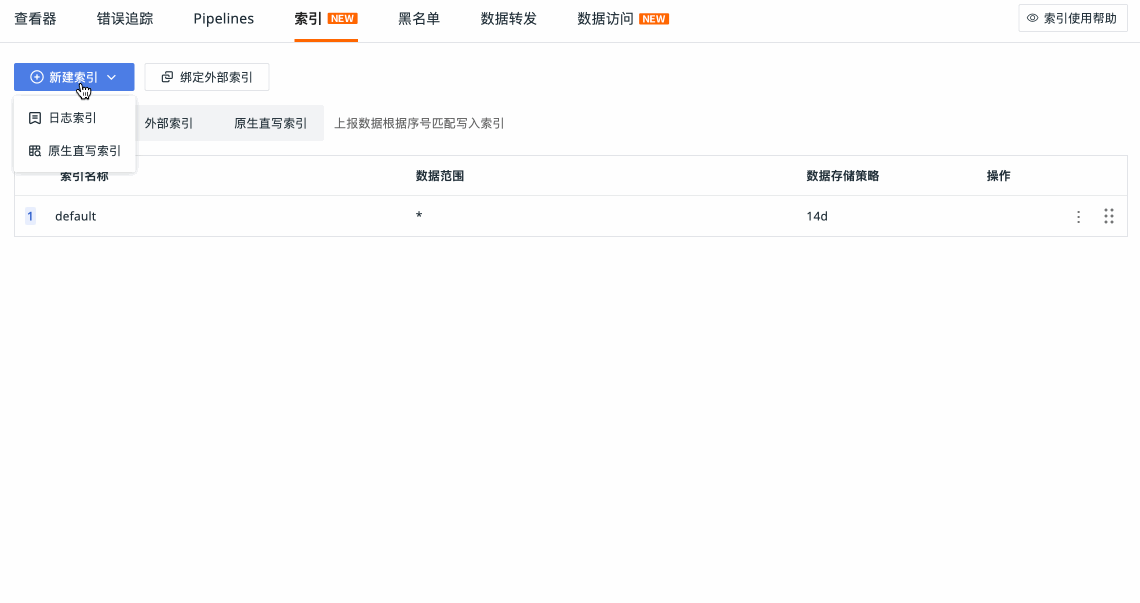Open the 错误追踪 tab
1140x603 pixels.
(x=125, y=18)
